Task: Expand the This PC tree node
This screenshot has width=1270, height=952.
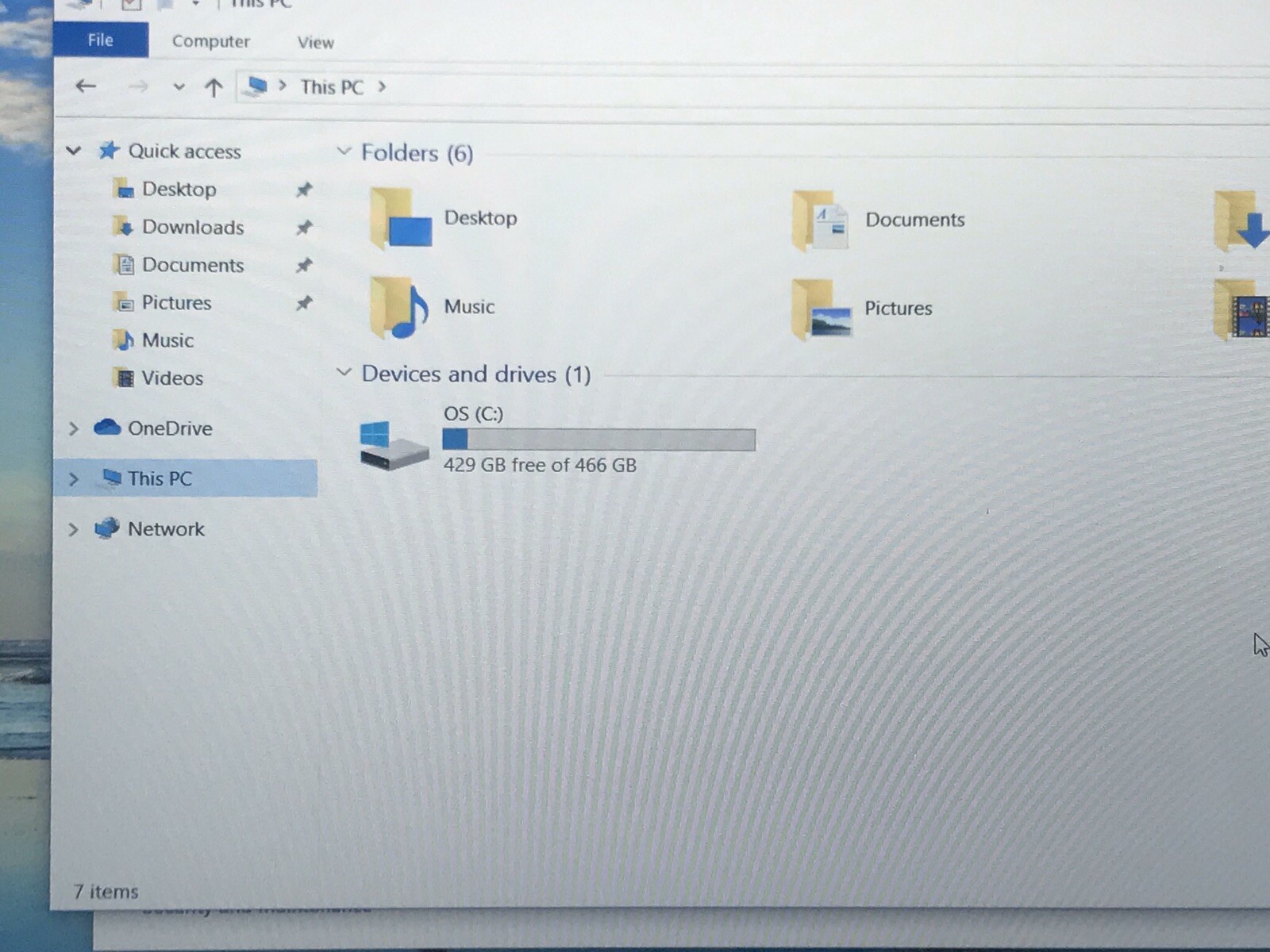Action: pos(74,479)
